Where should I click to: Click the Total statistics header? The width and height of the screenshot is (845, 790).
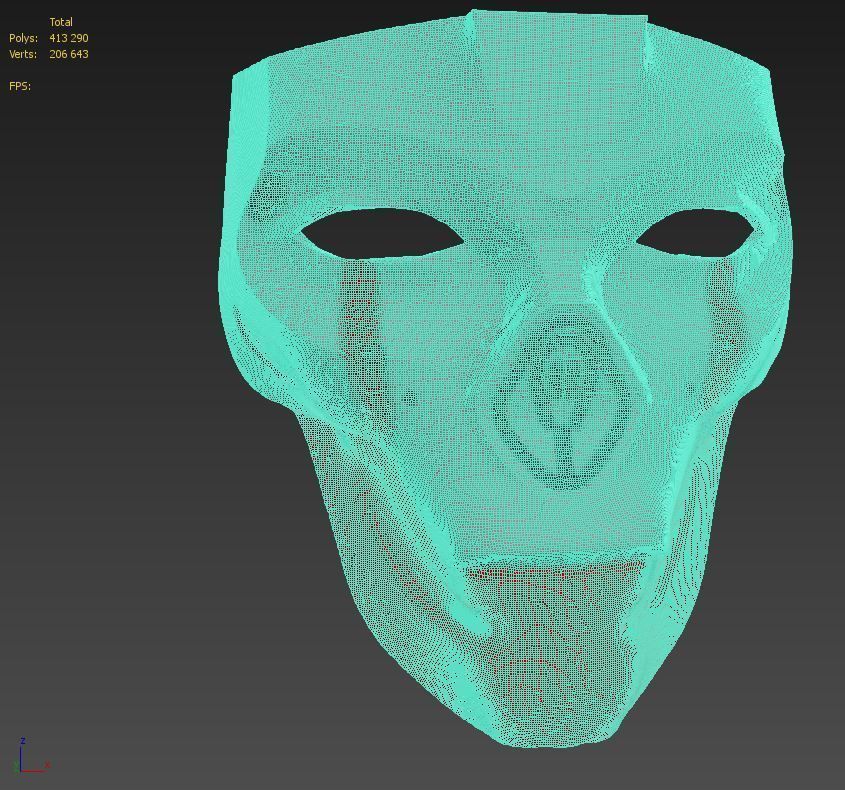63,20
